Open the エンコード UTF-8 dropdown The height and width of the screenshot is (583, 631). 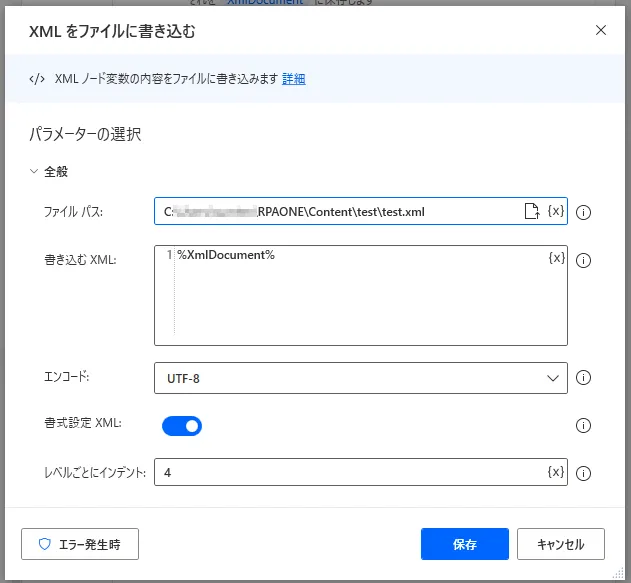point(361,378)
